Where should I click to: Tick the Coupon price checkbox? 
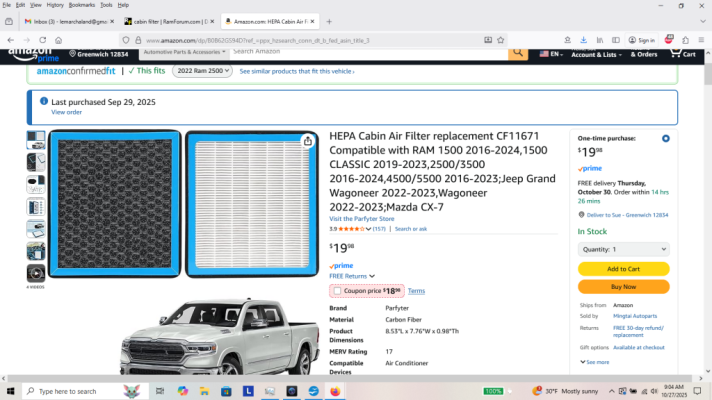click(337, 291)
